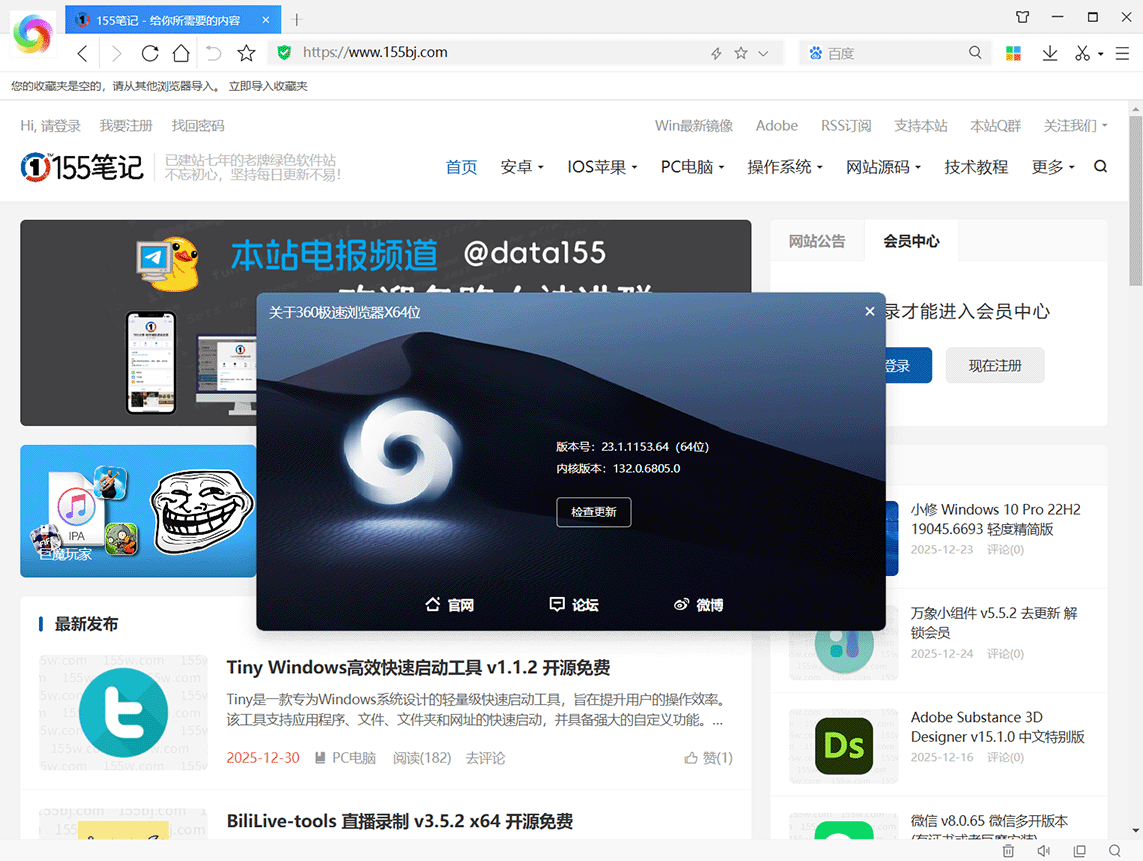Click the trash icon in status bar
Viewport: 1143px width, 861px height.
pos(1008,851)
